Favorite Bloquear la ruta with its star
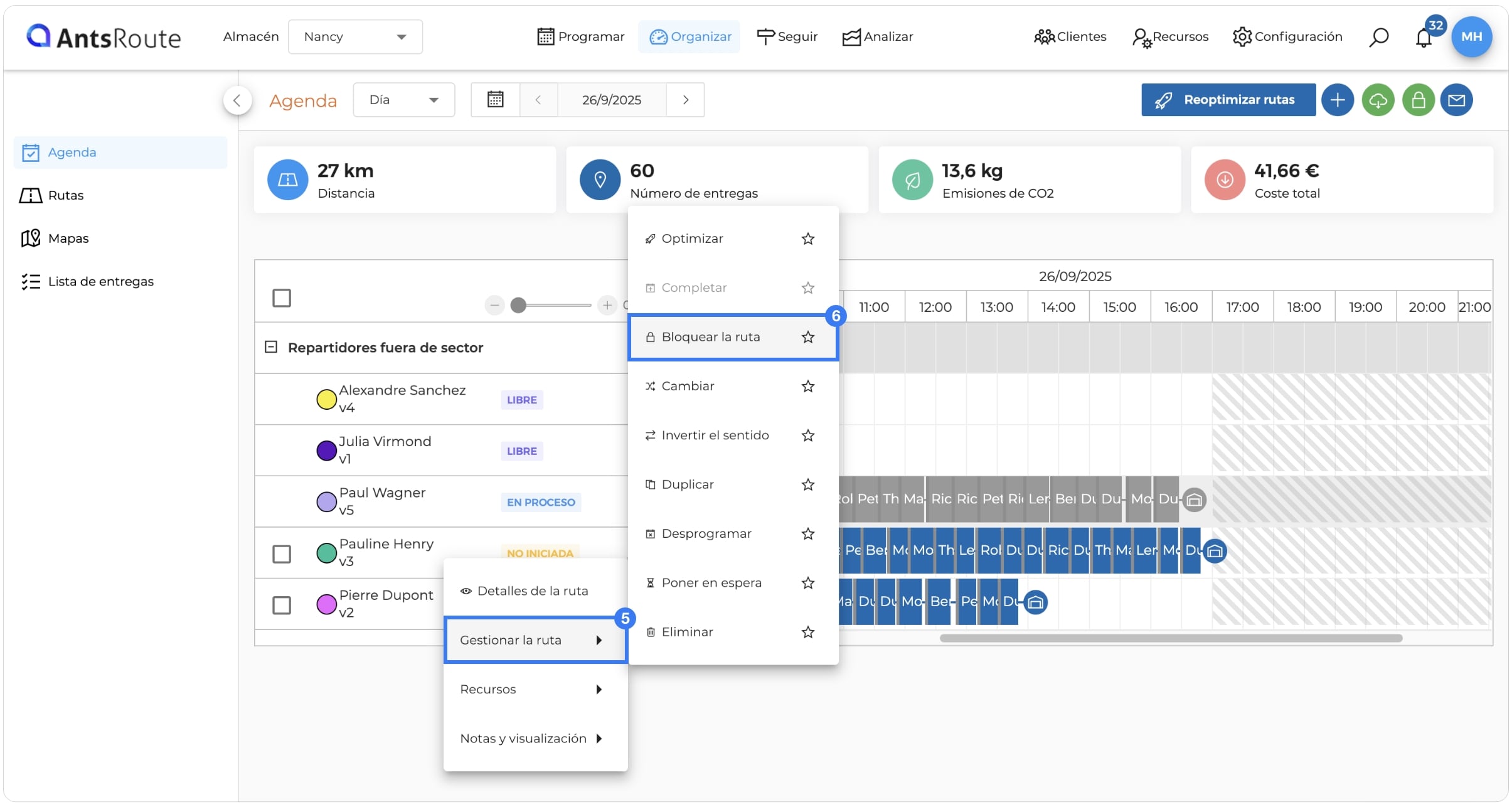1512x807 pixels. [x=808, y=337]
